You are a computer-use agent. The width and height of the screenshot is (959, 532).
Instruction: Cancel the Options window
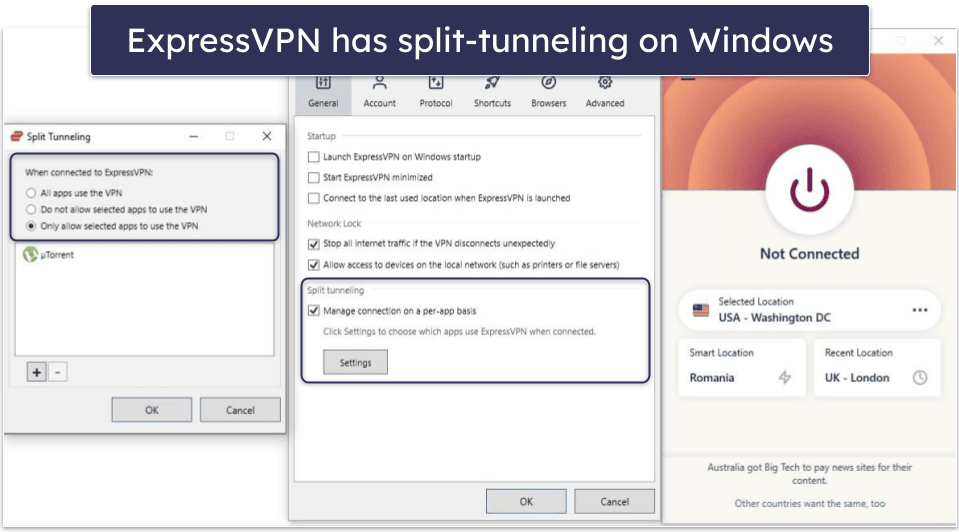click(x=615, y=501)
